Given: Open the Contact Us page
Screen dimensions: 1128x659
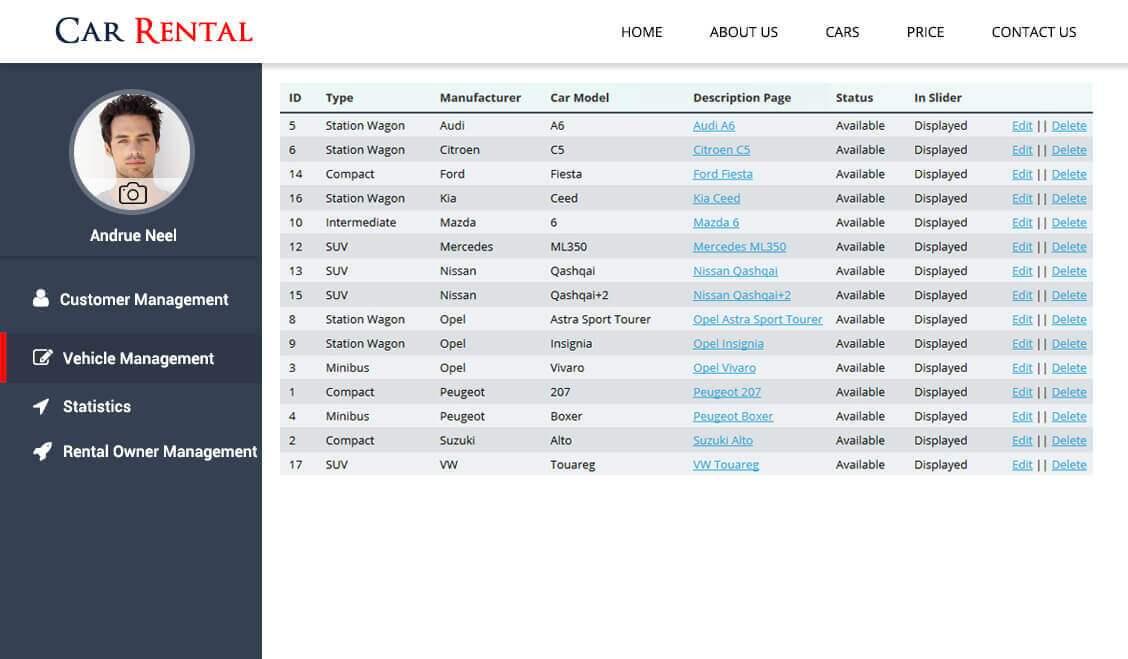Looking at the screenshot, I should click(1033, 32).
